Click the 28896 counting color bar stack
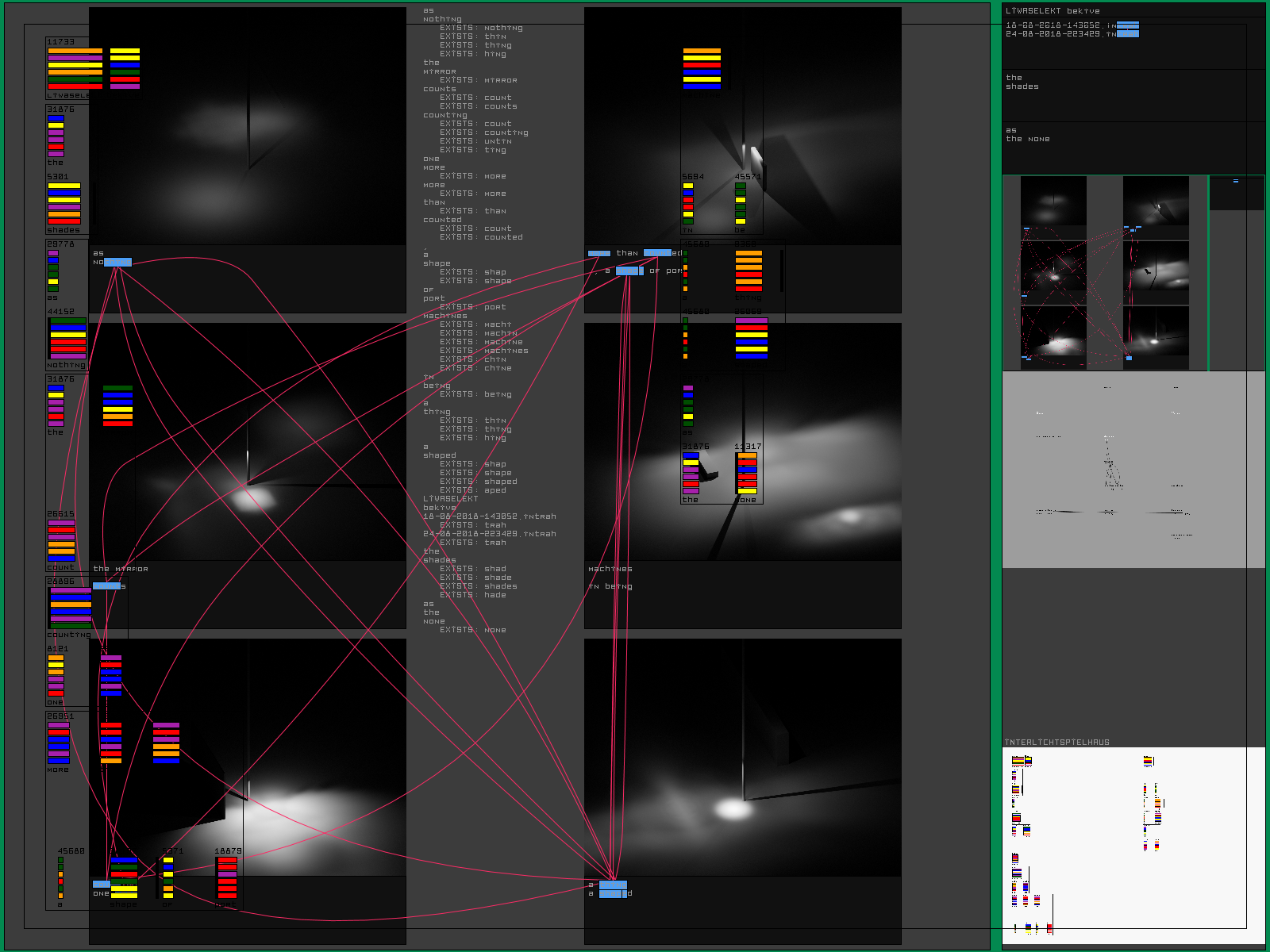Image resolution: width=1270 pixels, height=952 pixels. (71, 608)
